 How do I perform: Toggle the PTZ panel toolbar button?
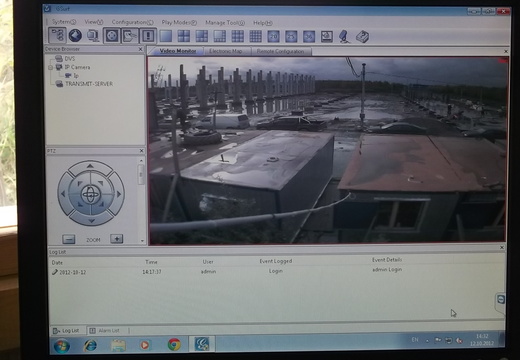112,35
